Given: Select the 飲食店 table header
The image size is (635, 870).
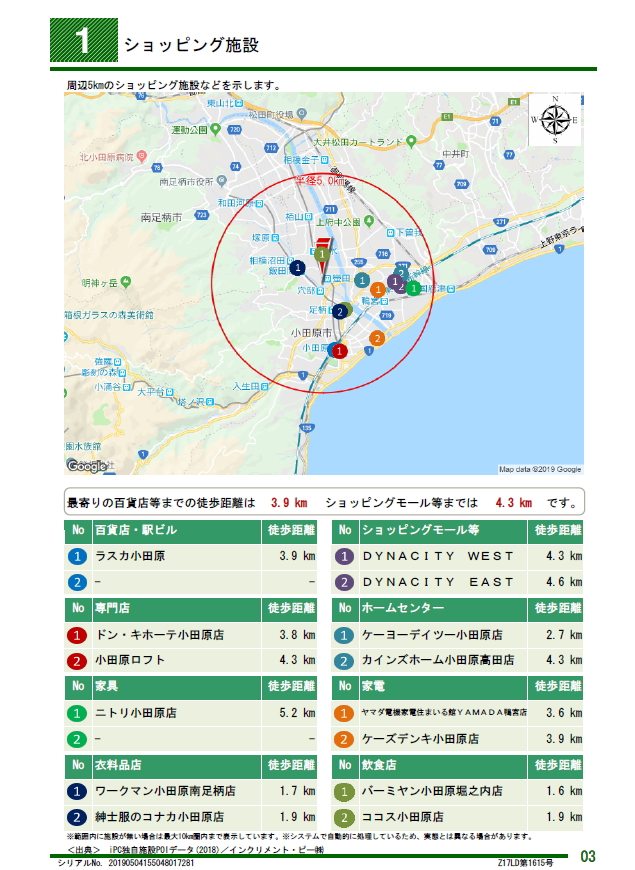Looking at the screenshot, I should [x=379, y=765].
